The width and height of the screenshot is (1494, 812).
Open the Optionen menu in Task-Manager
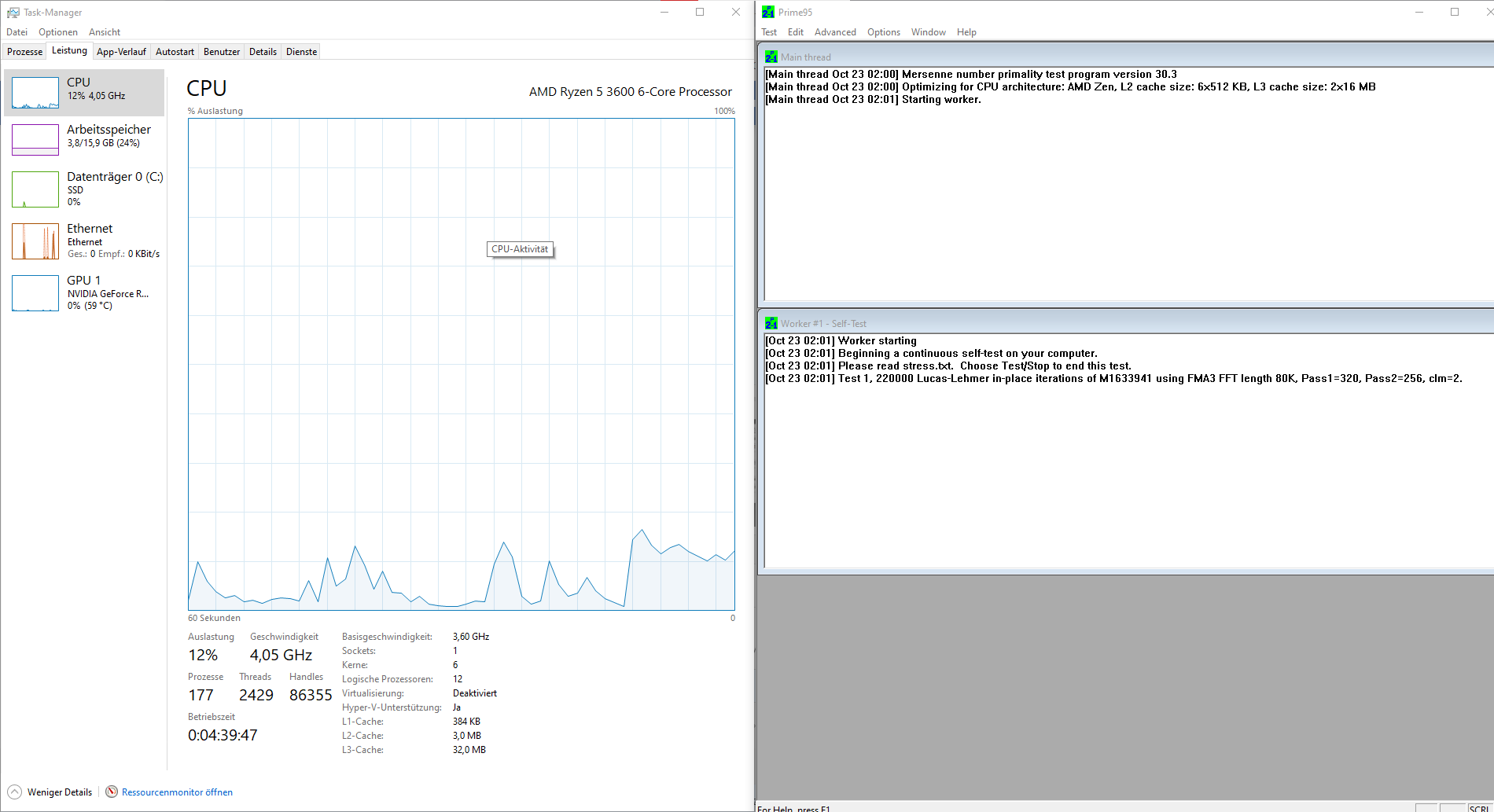coord(58,32)
